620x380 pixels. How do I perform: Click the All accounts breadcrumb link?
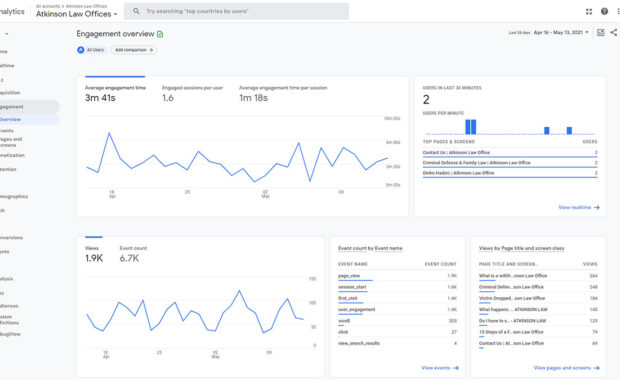(x=48, y=6)
